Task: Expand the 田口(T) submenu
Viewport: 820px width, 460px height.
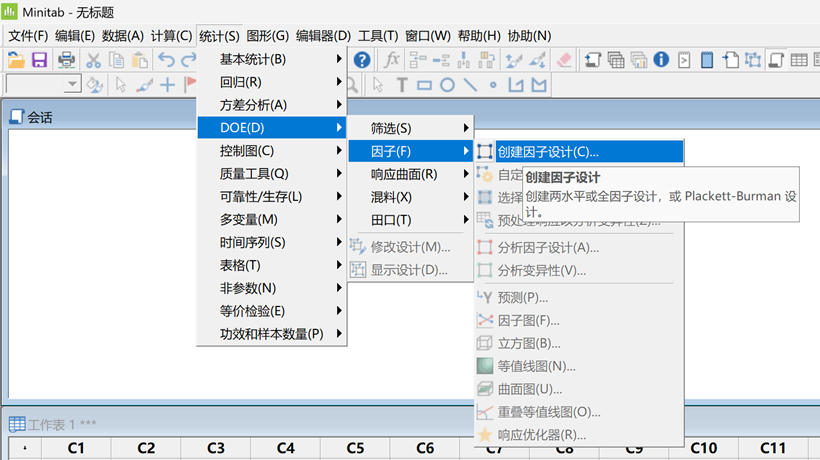Action: coord(411,220)
